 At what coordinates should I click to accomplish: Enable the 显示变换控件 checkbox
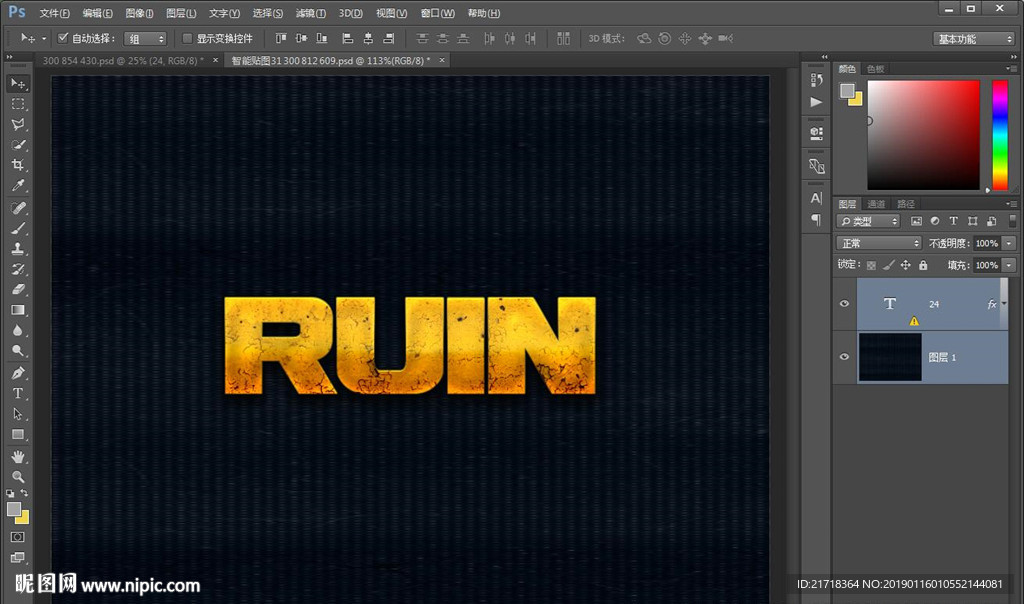click(187, 38)
